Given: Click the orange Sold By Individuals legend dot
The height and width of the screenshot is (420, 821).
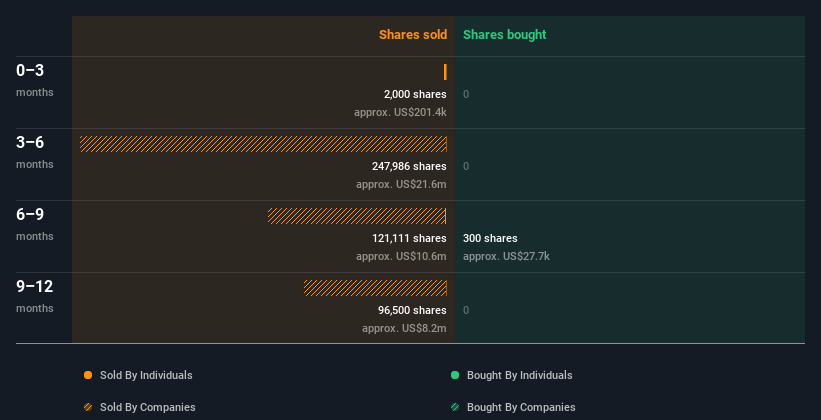Looking at the screenshot, I should [x=88, y=375].
